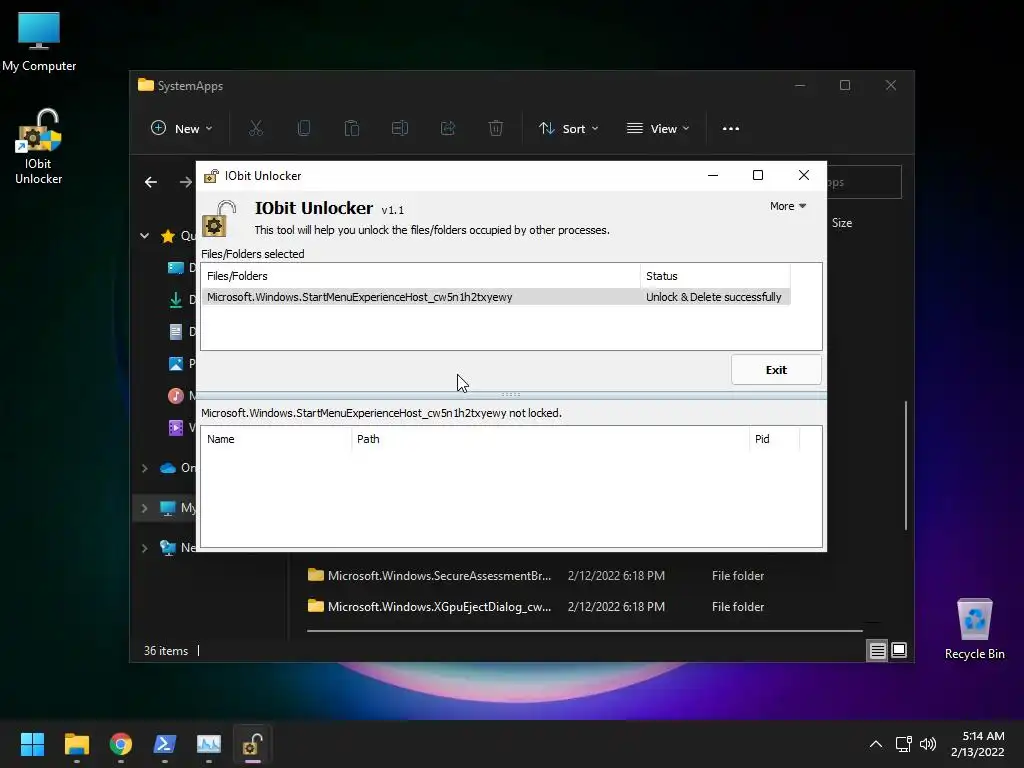
Task: Click Copy icon in SystemApps toolbar
Action: point(304,128)
